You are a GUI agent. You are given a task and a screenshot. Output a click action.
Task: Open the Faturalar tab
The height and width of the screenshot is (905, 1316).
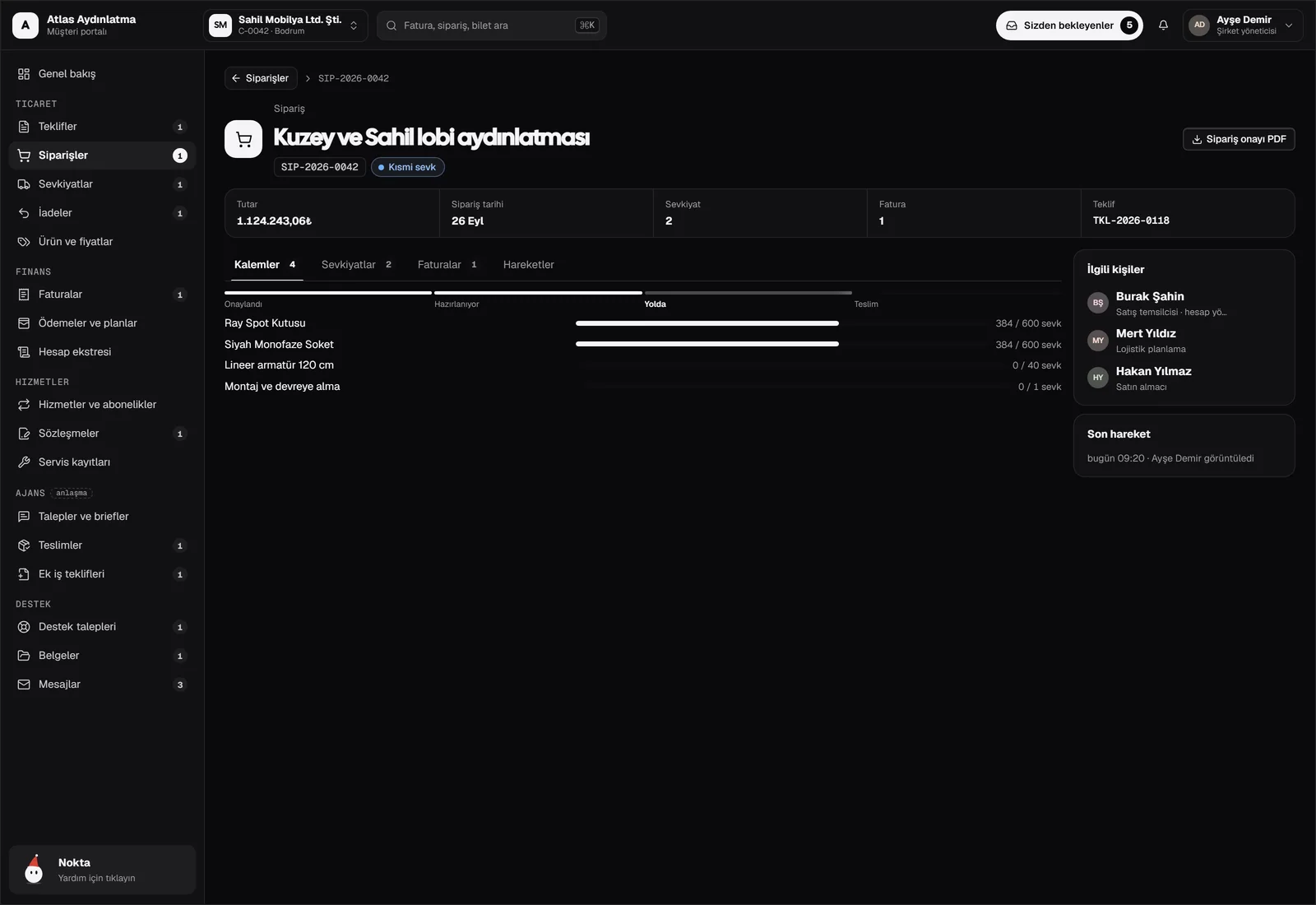[447, 265]
